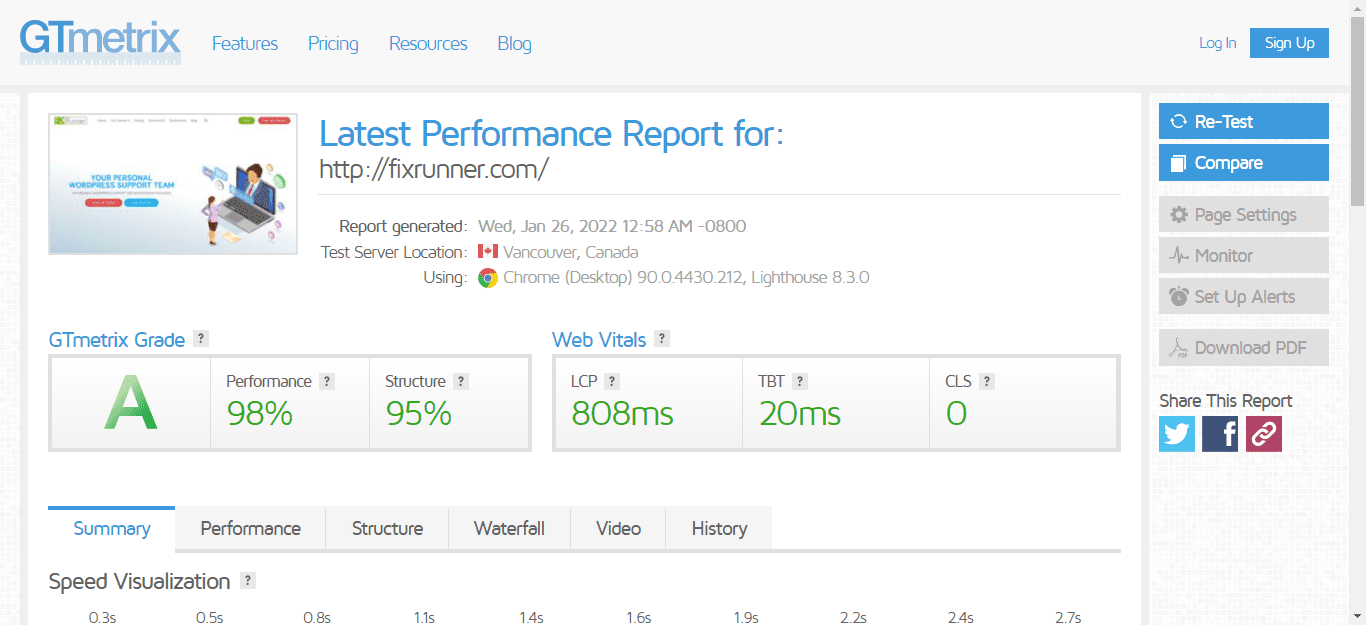Click the Re-Test button

[x=1244, y=121]
